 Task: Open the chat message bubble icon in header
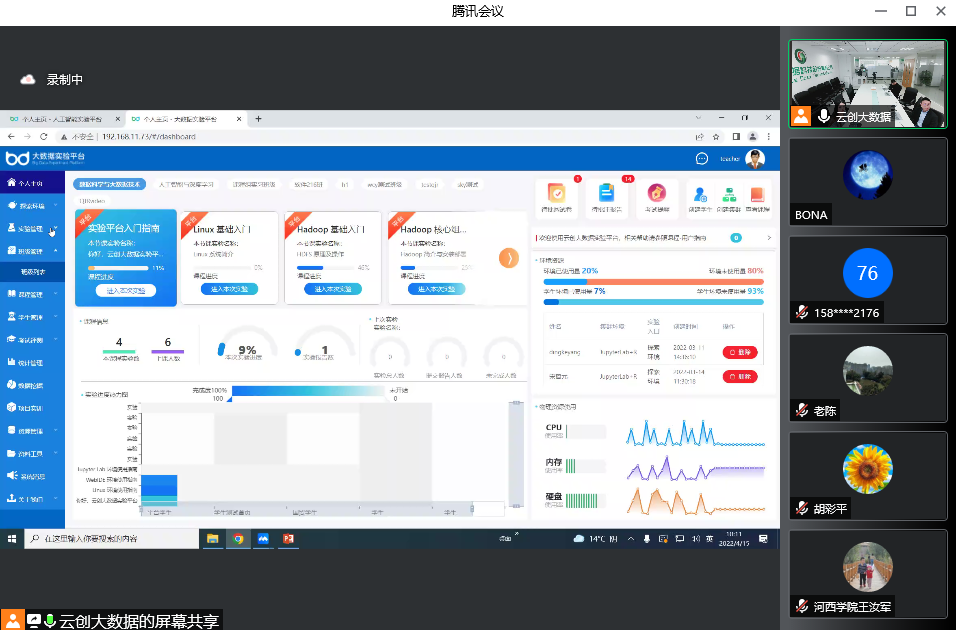701,158
